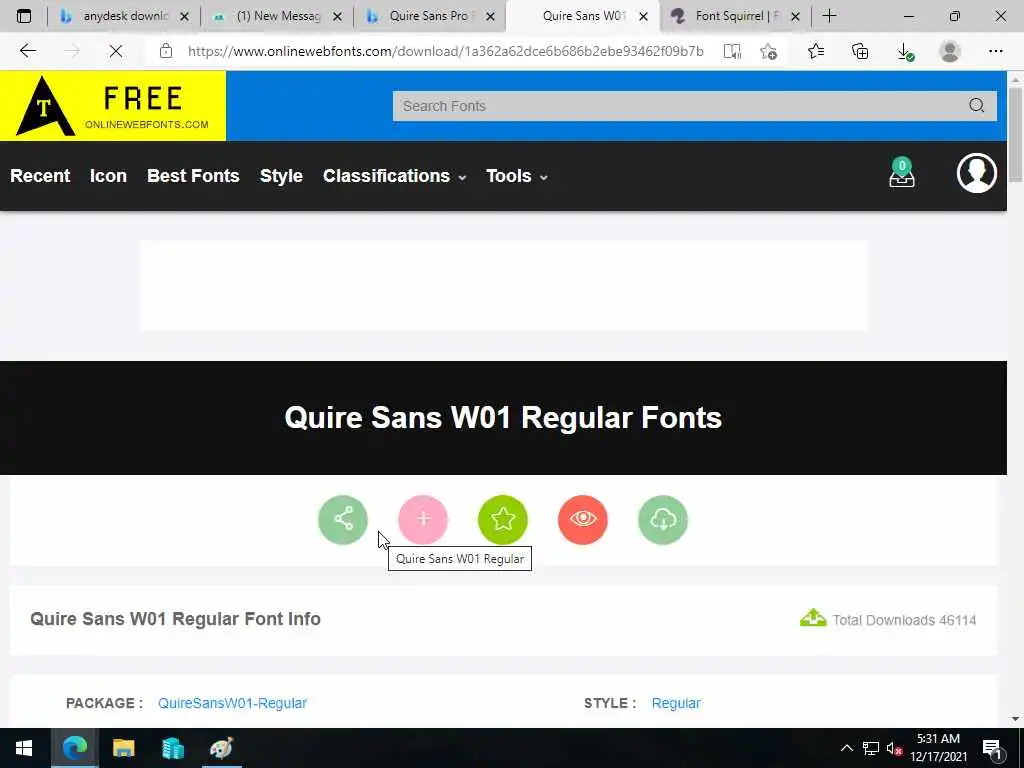Click the Total Downloads 46114 text

(904, 620)
